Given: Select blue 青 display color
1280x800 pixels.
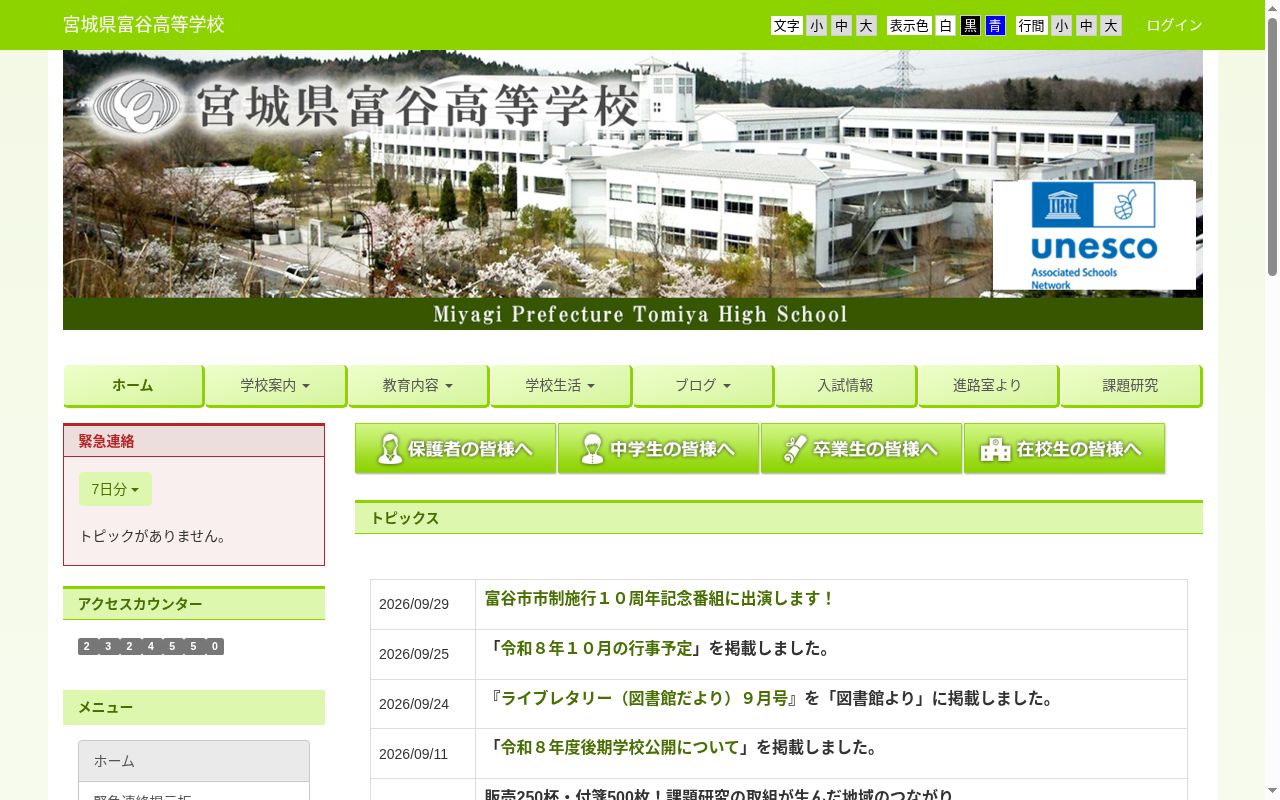Looking at the screenshot, I should click(995, 26).
